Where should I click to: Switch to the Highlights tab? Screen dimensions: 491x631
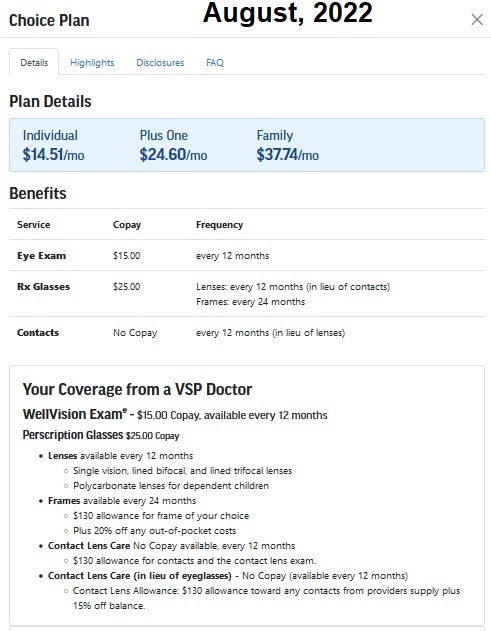[92, 63]
